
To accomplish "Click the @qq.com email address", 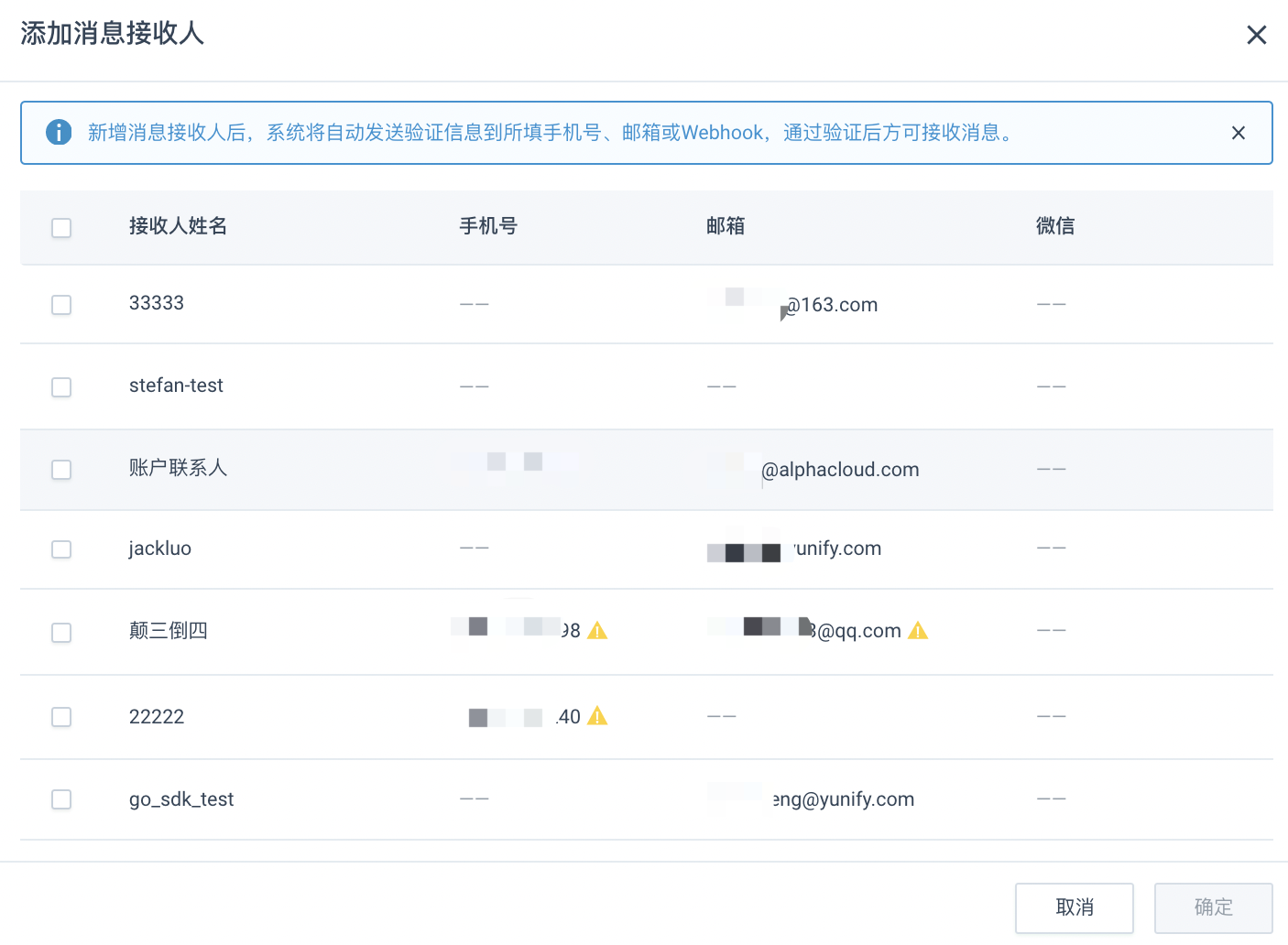I will click(804, 630).
